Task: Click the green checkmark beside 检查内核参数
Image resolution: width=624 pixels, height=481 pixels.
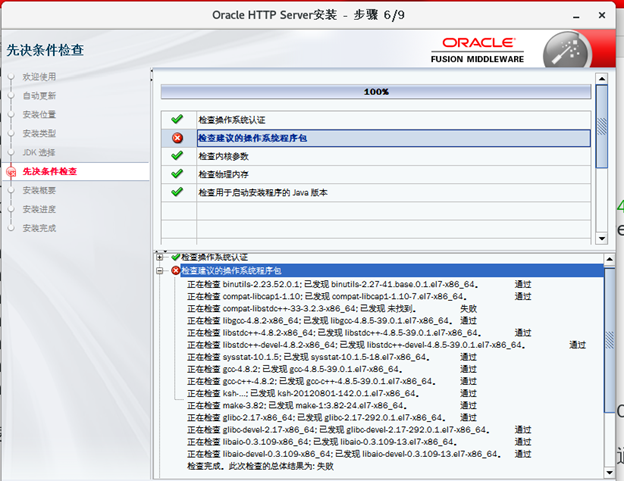Action: click(177, 156)
